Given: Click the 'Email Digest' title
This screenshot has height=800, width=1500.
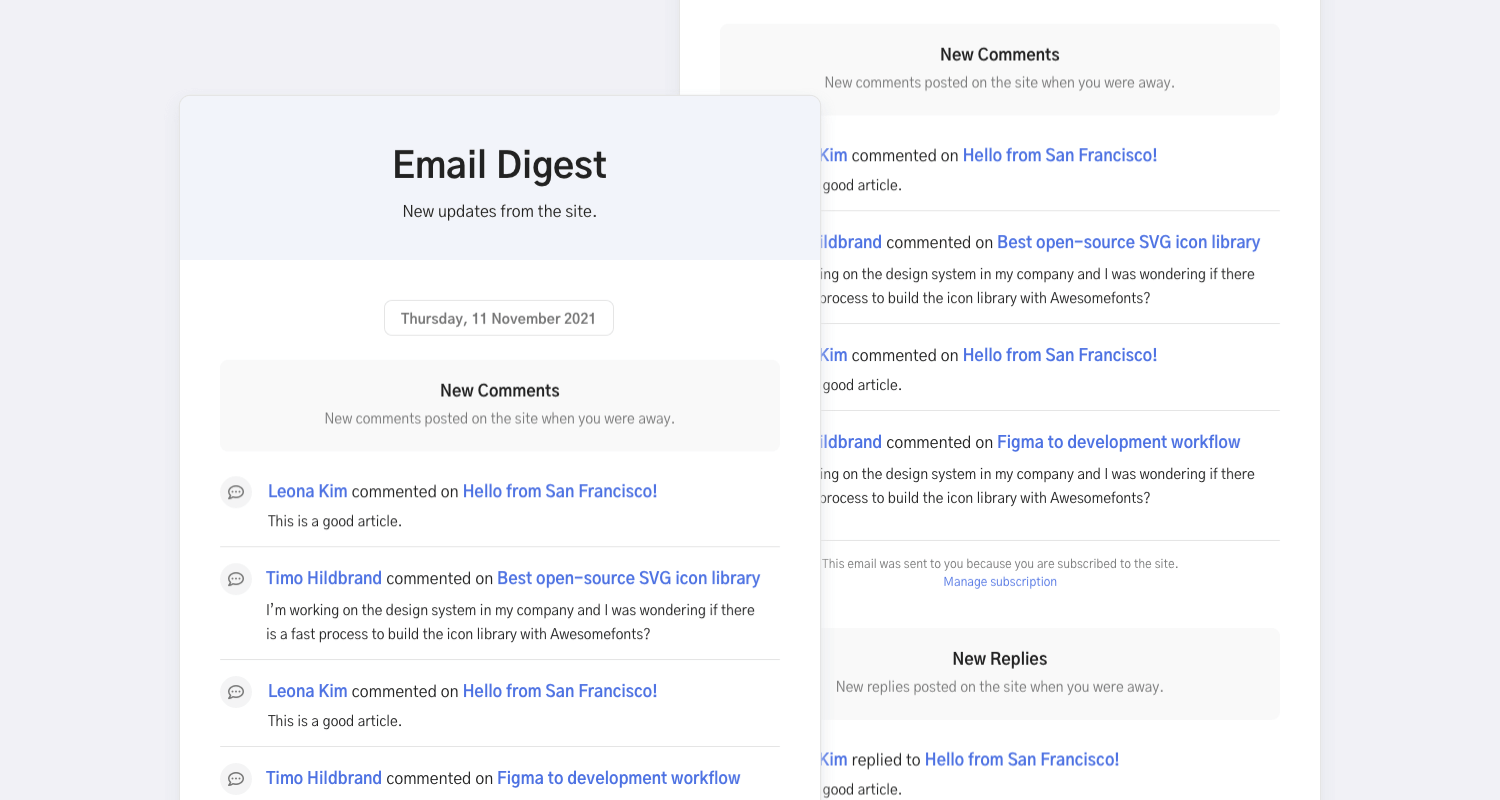Looking at the screenshot, I should (x=500, y=165).
